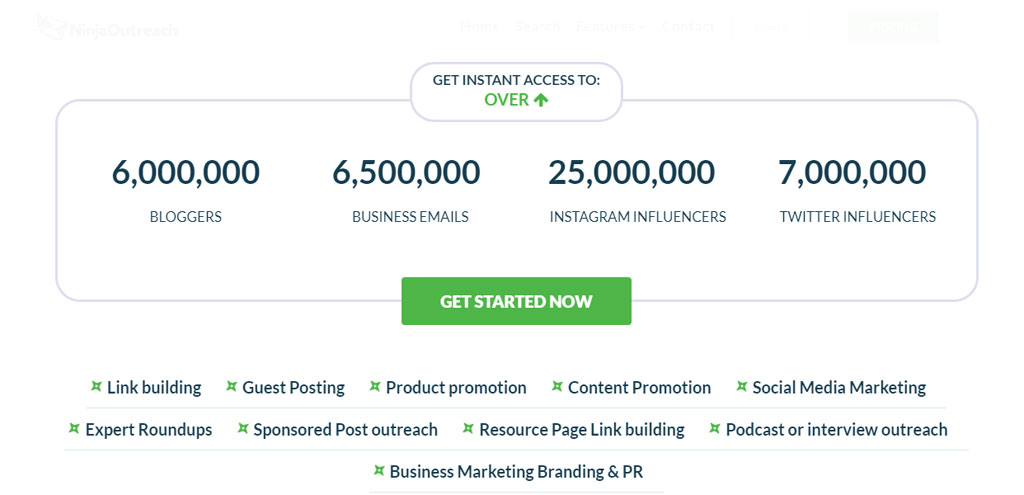
Task: Select Resource Page Link building text
Action: point(582,430)
